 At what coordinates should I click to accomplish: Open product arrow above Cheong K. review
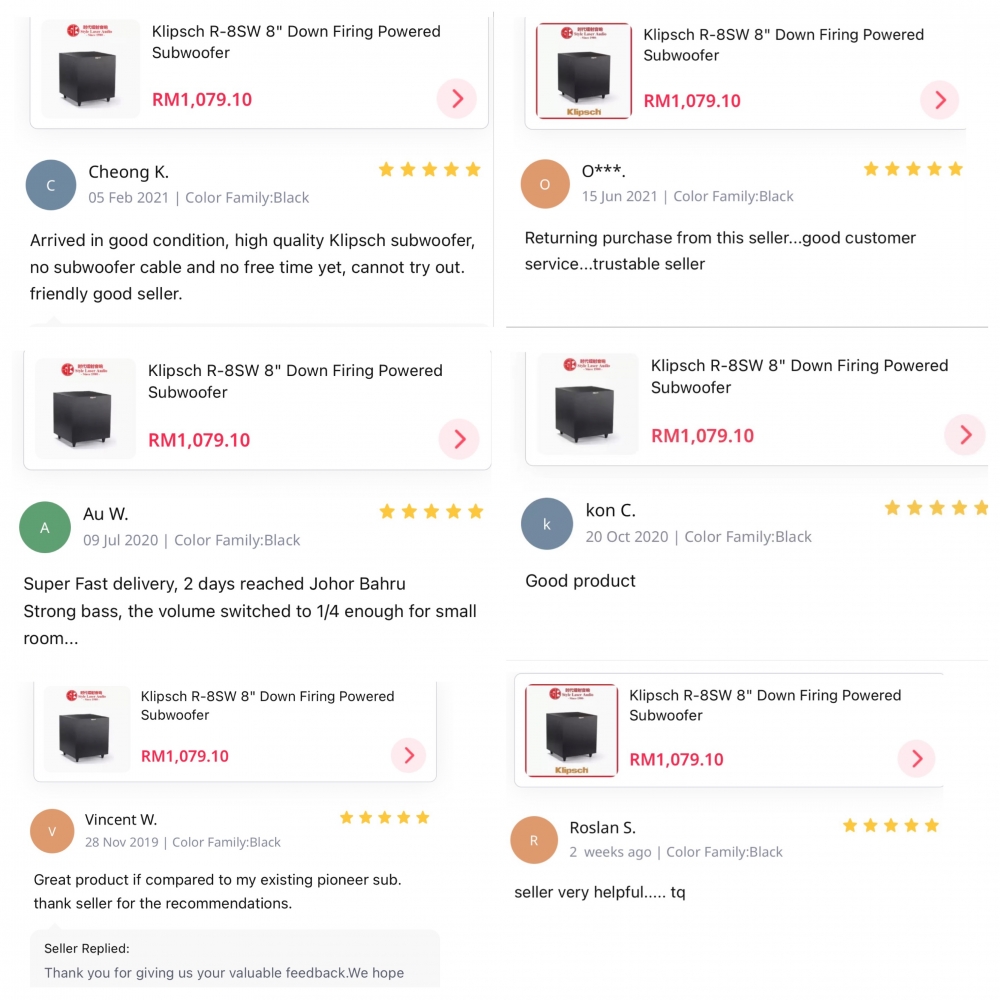pos(457,99)
